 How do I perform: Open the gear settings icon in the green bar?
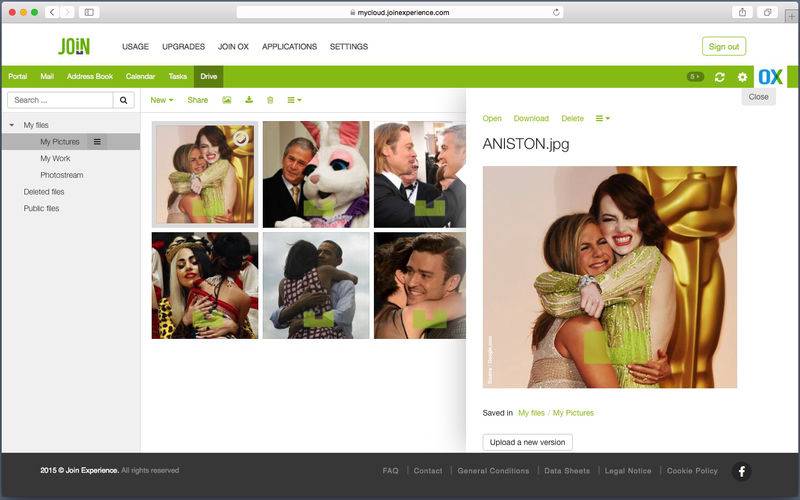pos(742,77)
